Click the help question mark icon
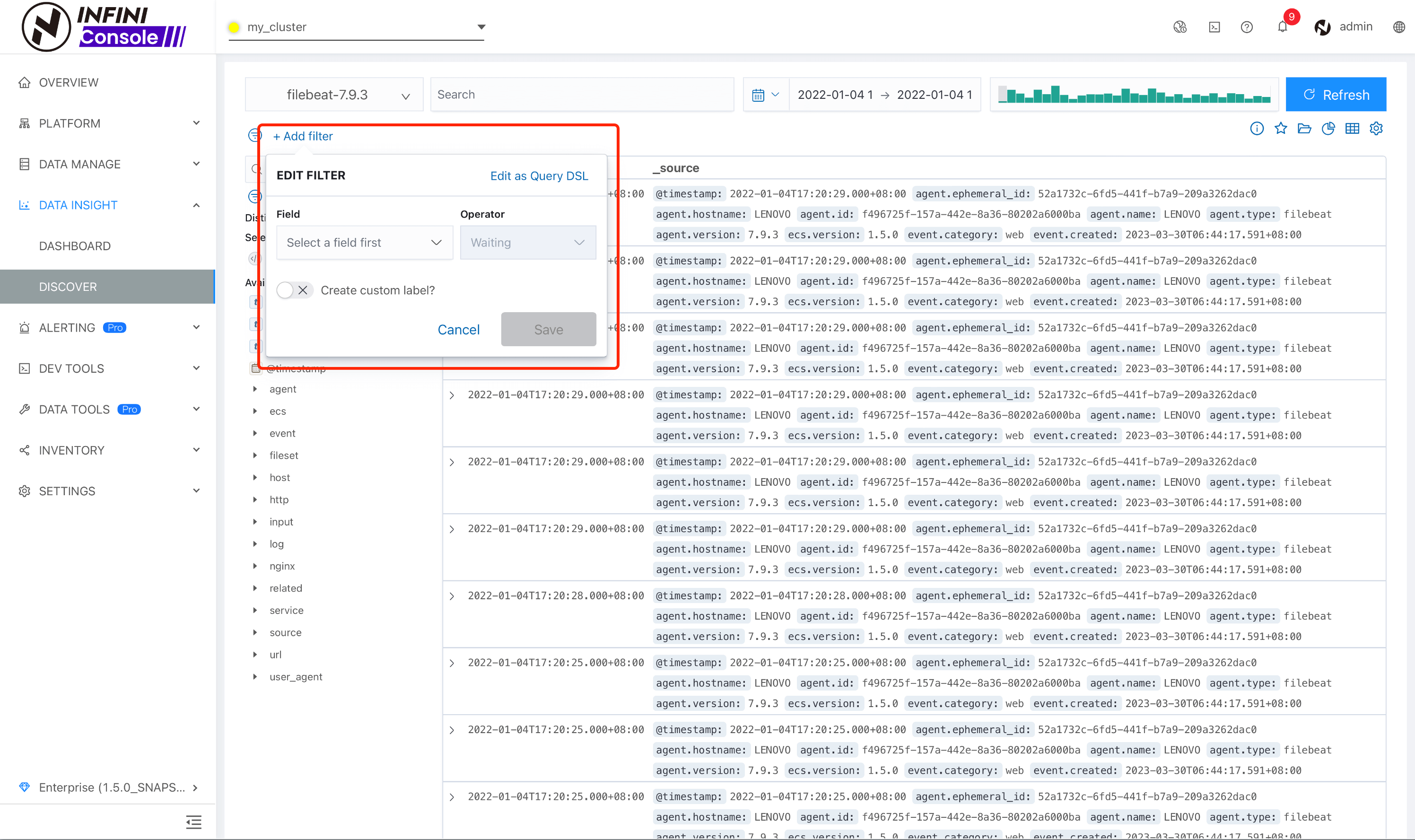This screenshot has height=840, width=1415. tap(1247, 27)
